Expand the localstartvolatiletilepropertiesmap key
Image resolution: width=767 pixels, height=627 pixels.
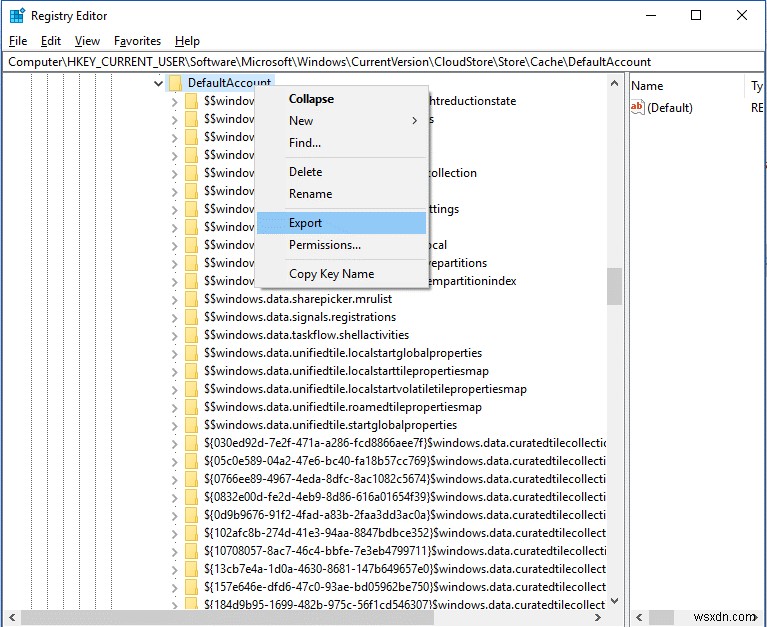(x=175, y=389)
